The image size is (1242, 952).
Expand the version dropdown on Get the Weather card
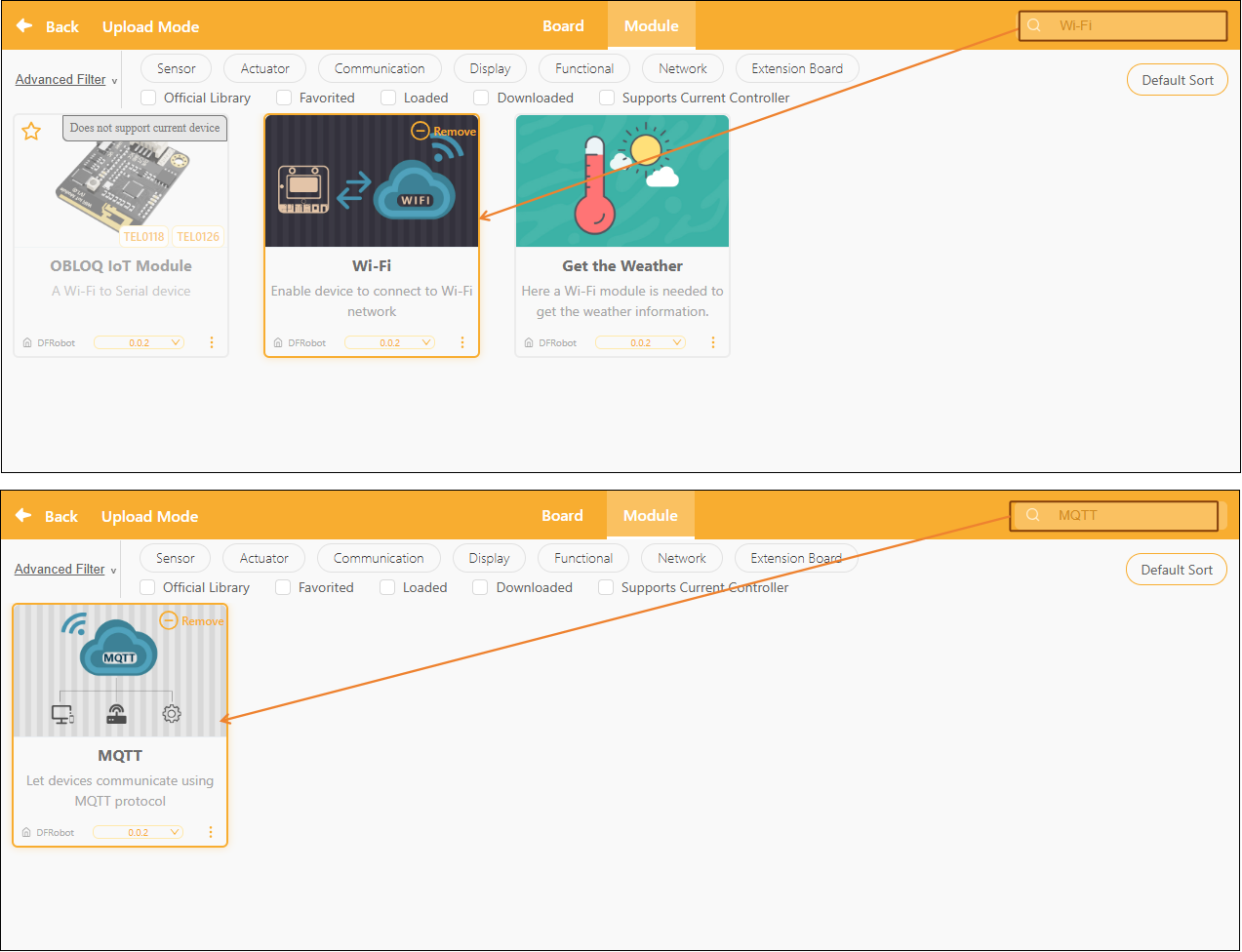coord(641,342)
